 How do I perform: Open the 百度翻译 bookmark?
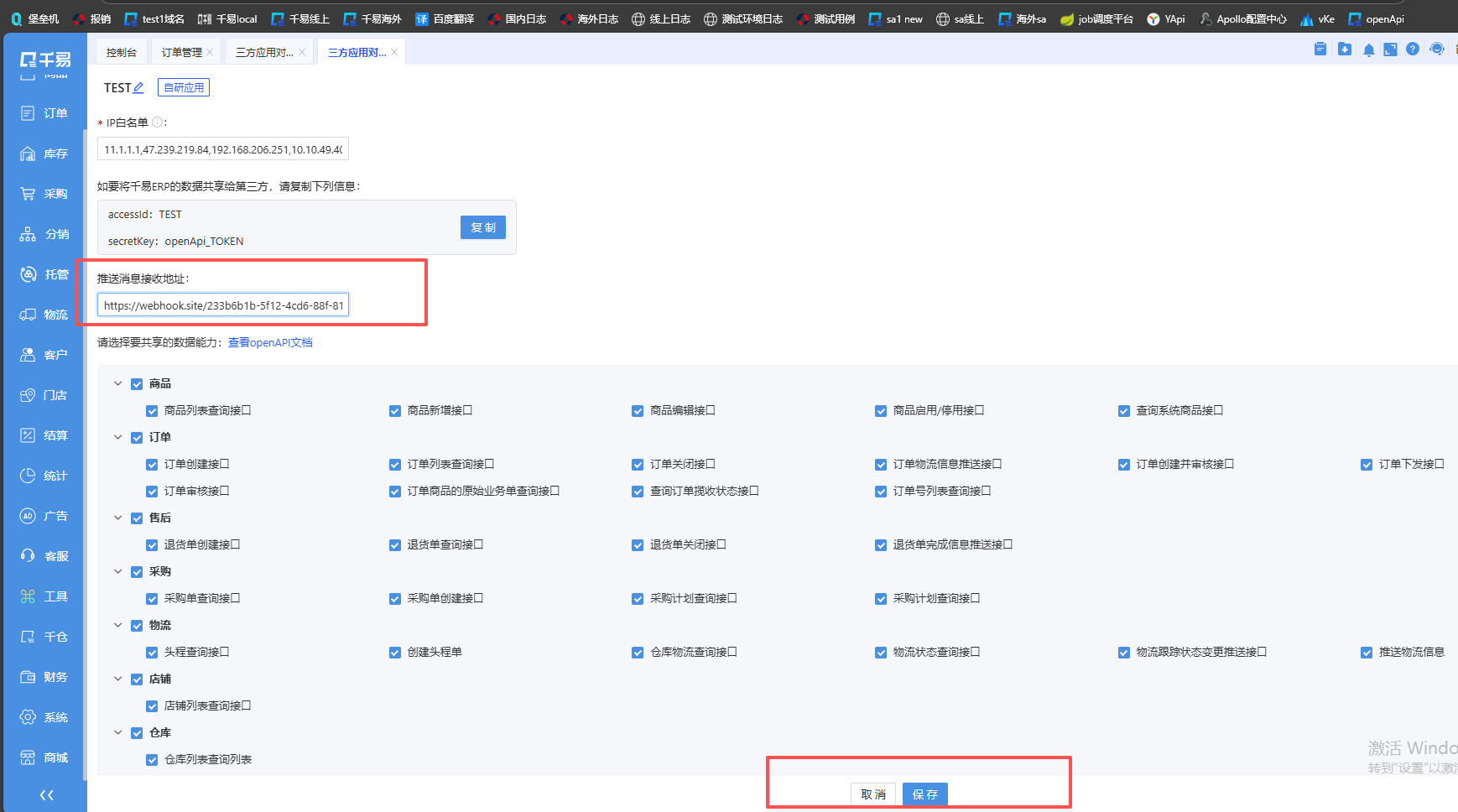point(445,18)
